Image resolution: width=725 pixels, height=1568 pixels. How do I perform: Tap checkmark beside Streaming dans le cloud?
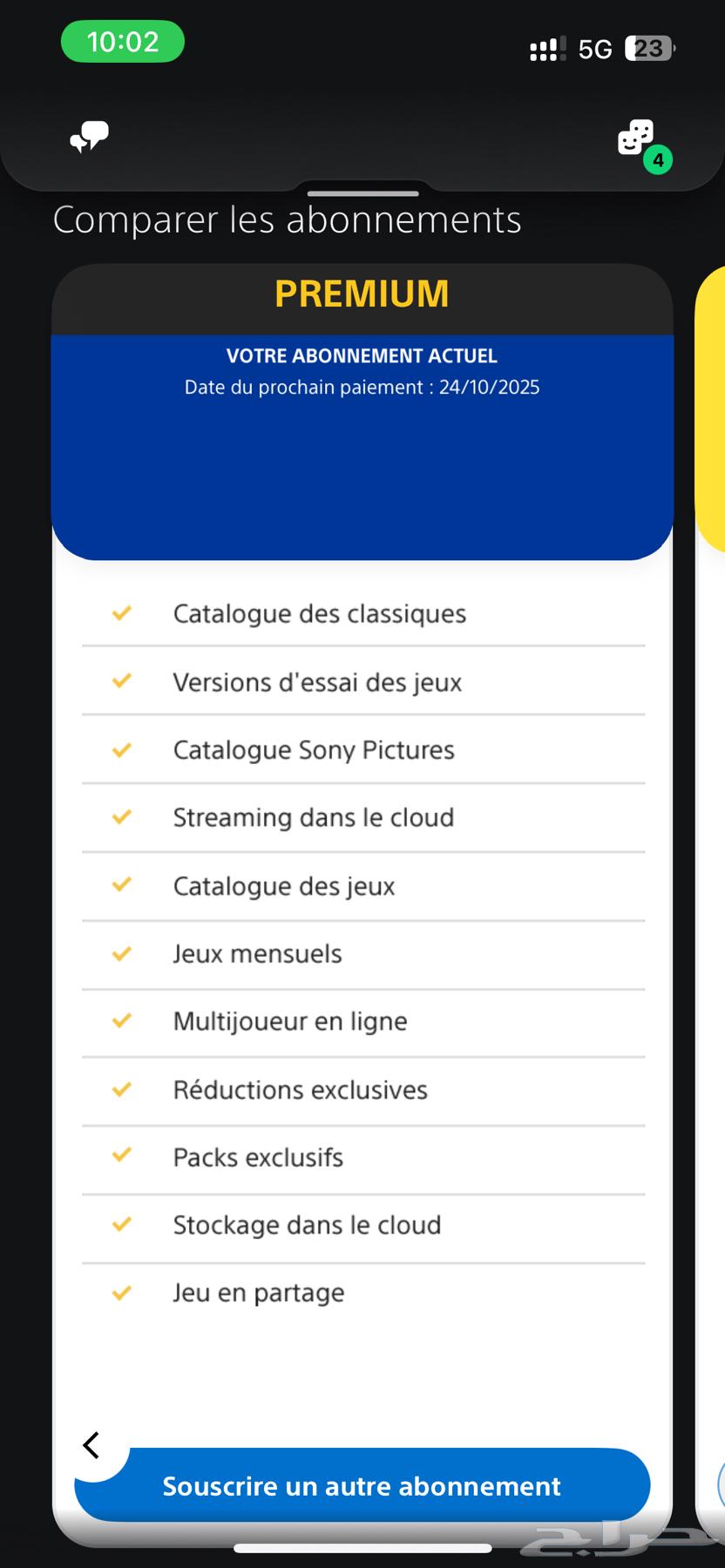click(122, 817)
